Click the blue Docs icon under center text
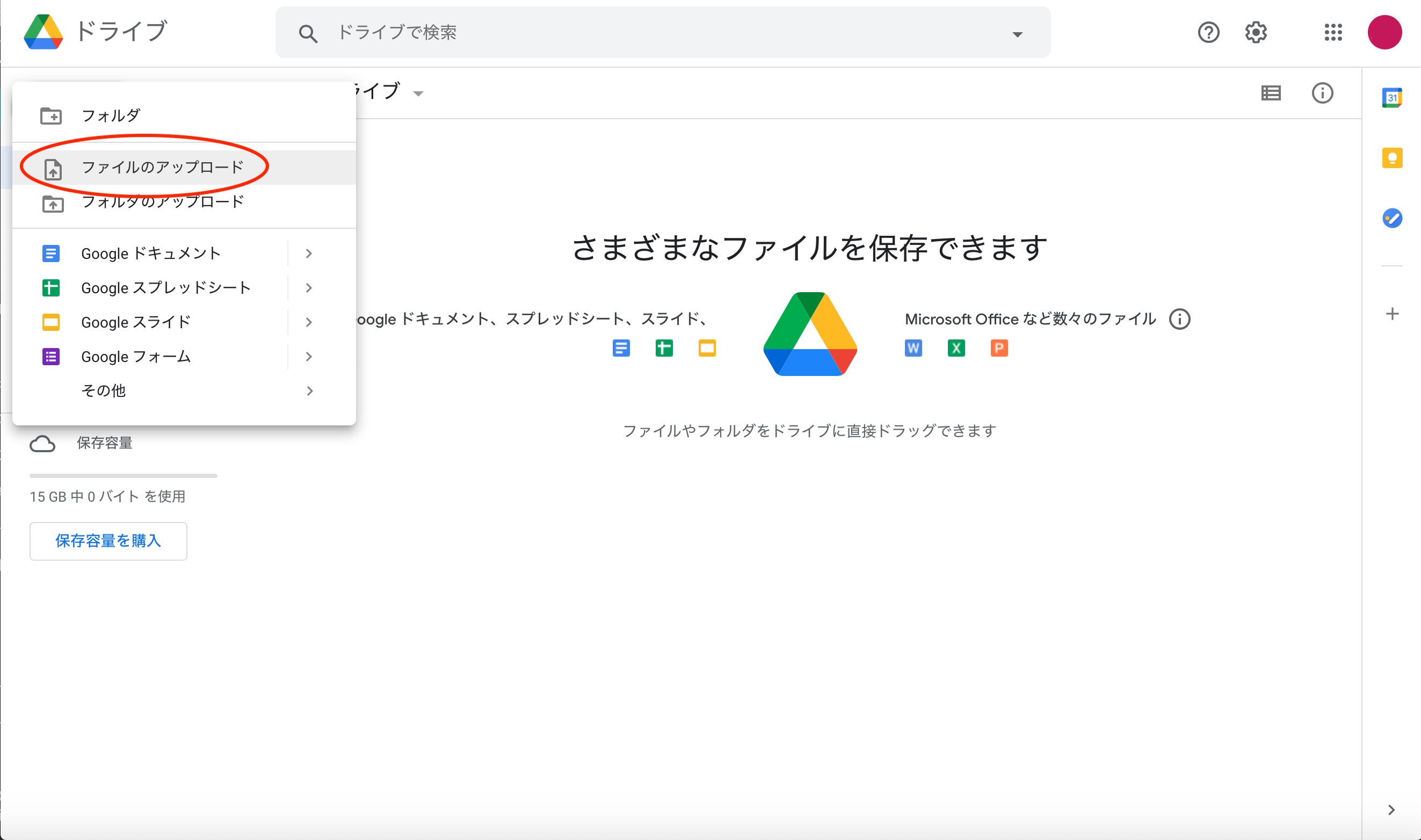 621,348
